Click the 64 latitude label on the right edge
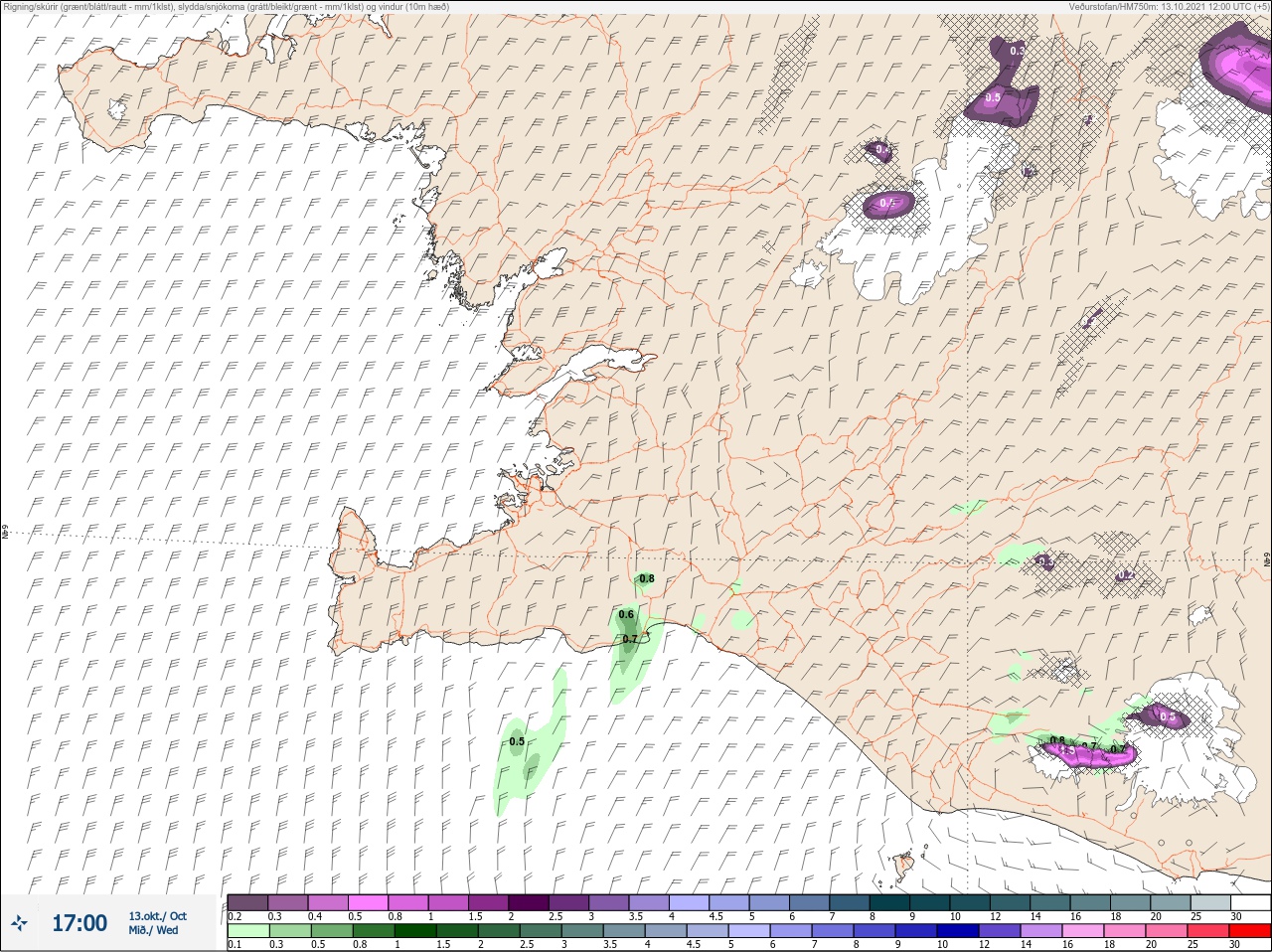Screen dimensions: 1272x952 (x=1266, y=561)
